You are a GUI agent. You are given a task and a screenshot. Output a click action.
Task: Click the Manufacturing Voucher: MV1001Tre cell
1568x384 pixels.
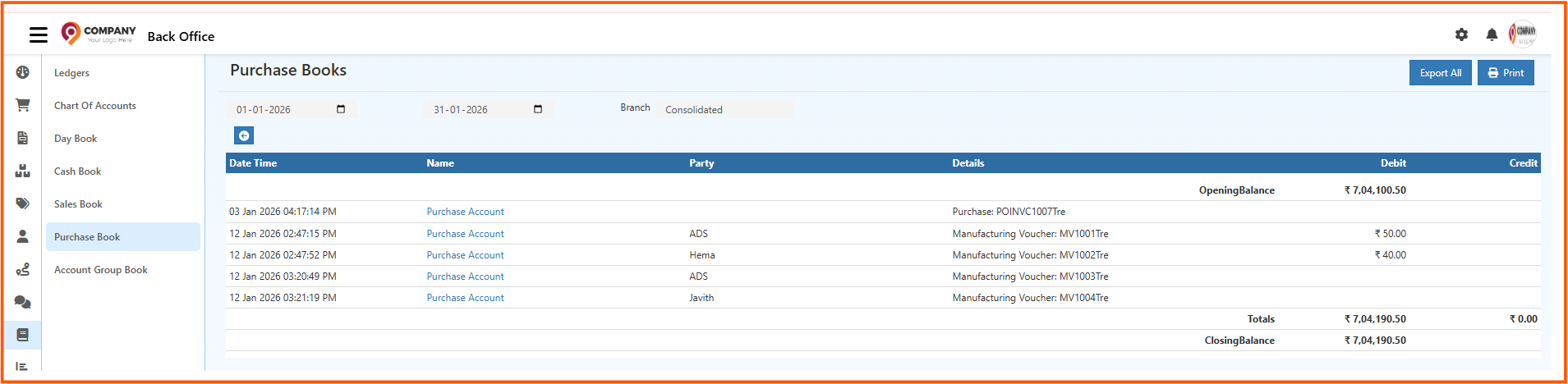(1030, 234)
